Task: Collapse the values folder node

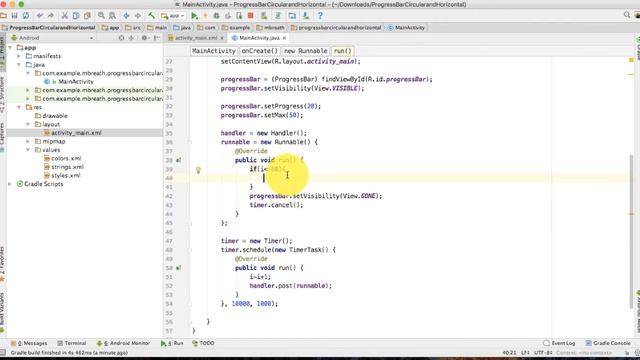Action: (x=28, y=150)
